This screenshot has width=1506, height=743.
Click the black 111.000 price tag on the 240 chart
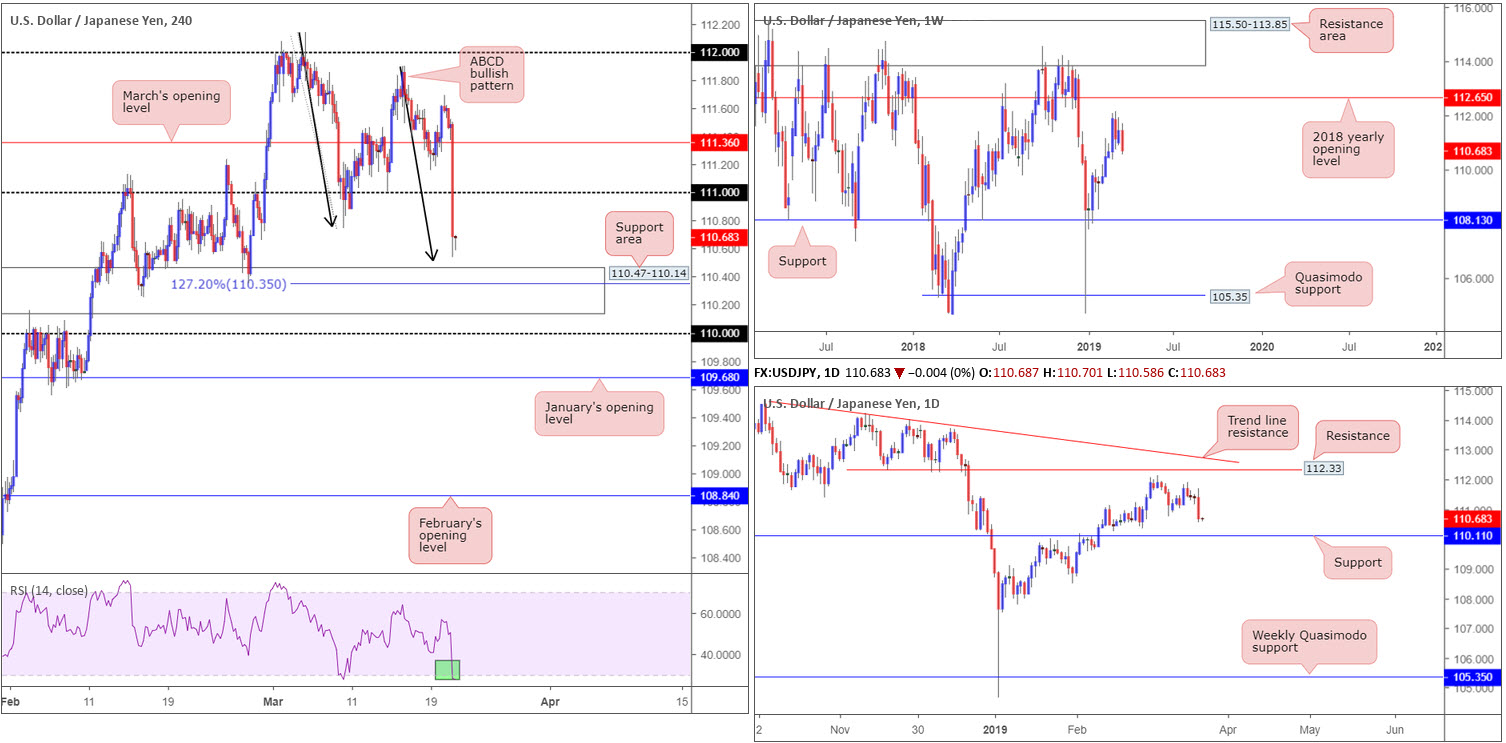tap(720, 192)
